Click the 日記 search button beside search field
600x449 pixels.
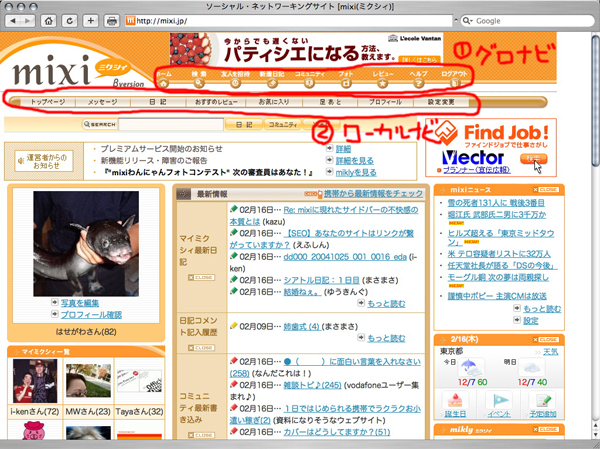[x=244, y=125]
